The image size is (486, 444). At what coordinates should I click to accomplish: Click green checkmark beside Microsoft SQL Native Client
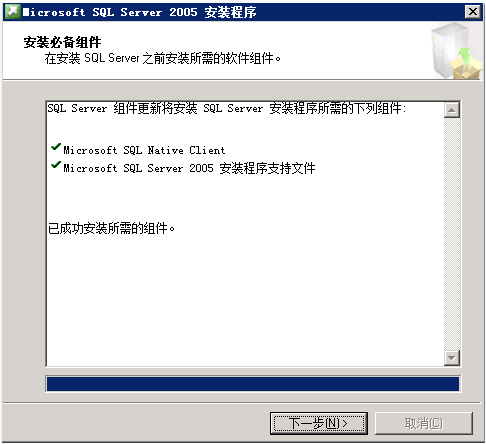point(56,147)
